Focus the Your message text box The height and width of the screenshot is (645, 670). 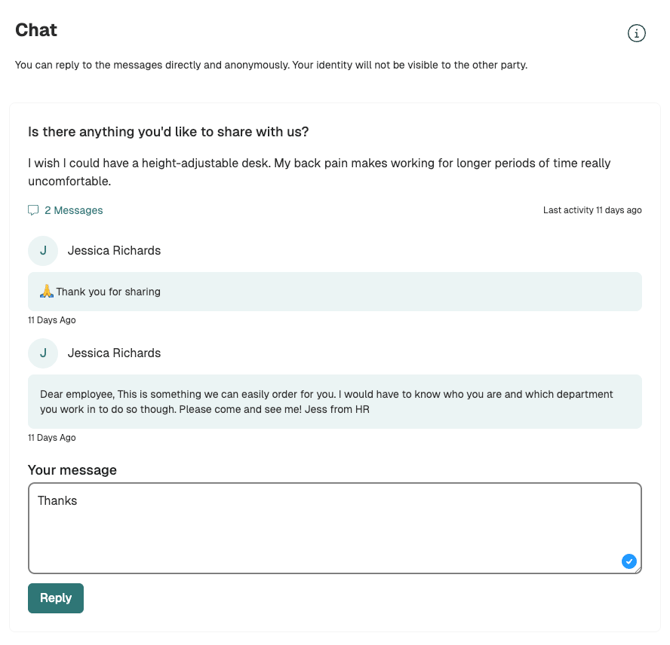(x=334, y=527)
